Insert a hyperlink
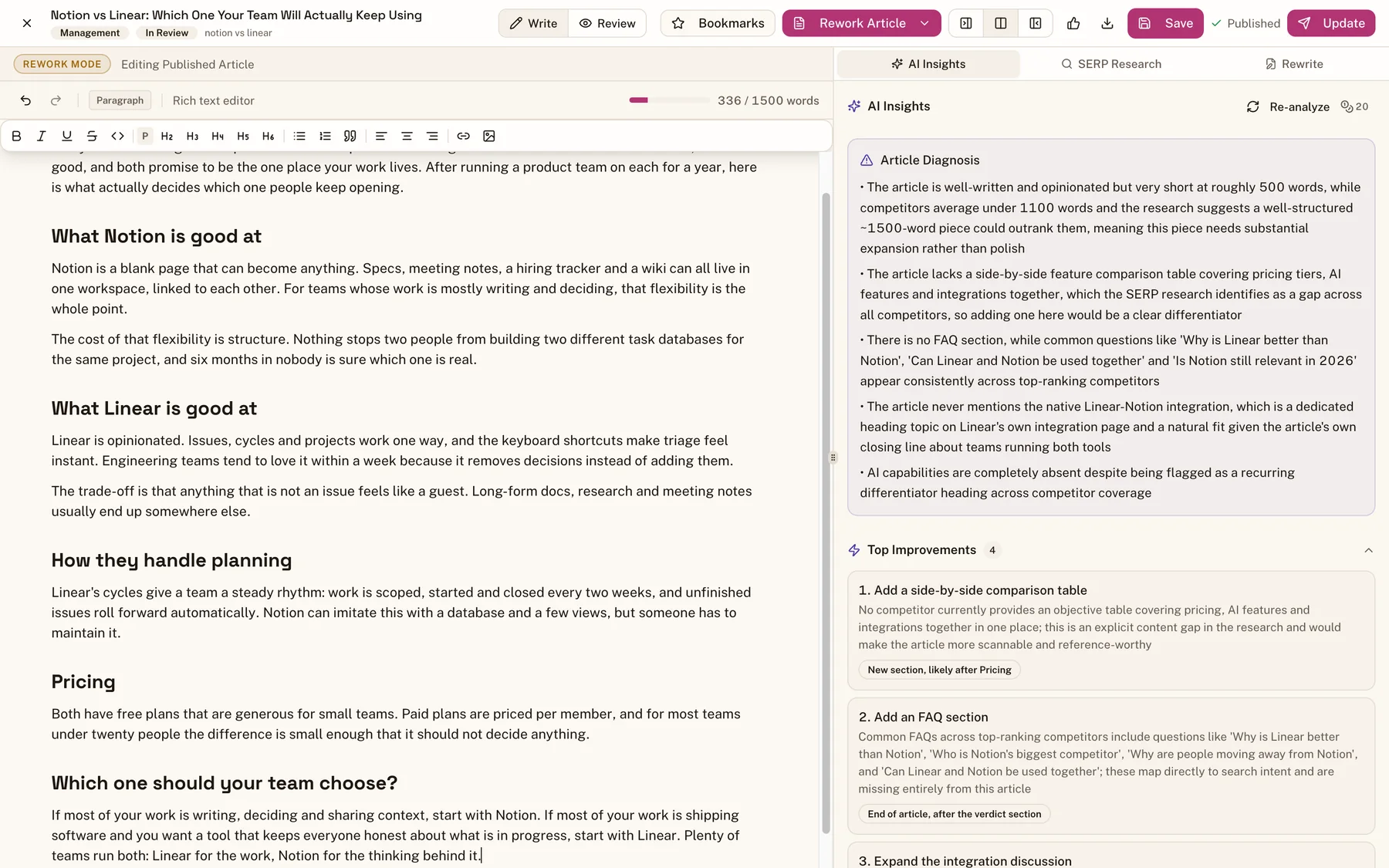This screenshot has width=1389, height=868. click(x=463, y=136)
